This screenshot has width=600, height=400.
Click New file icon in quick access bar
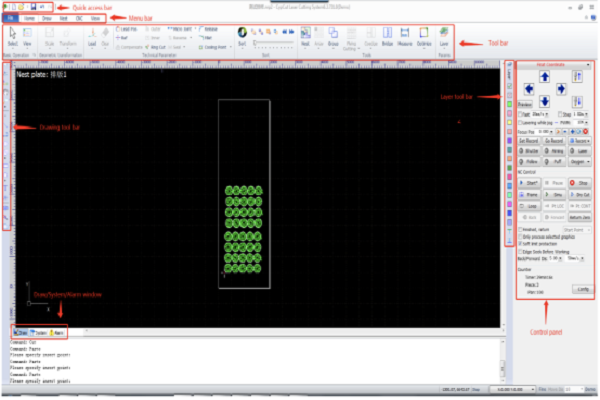(x=13, y=7)
